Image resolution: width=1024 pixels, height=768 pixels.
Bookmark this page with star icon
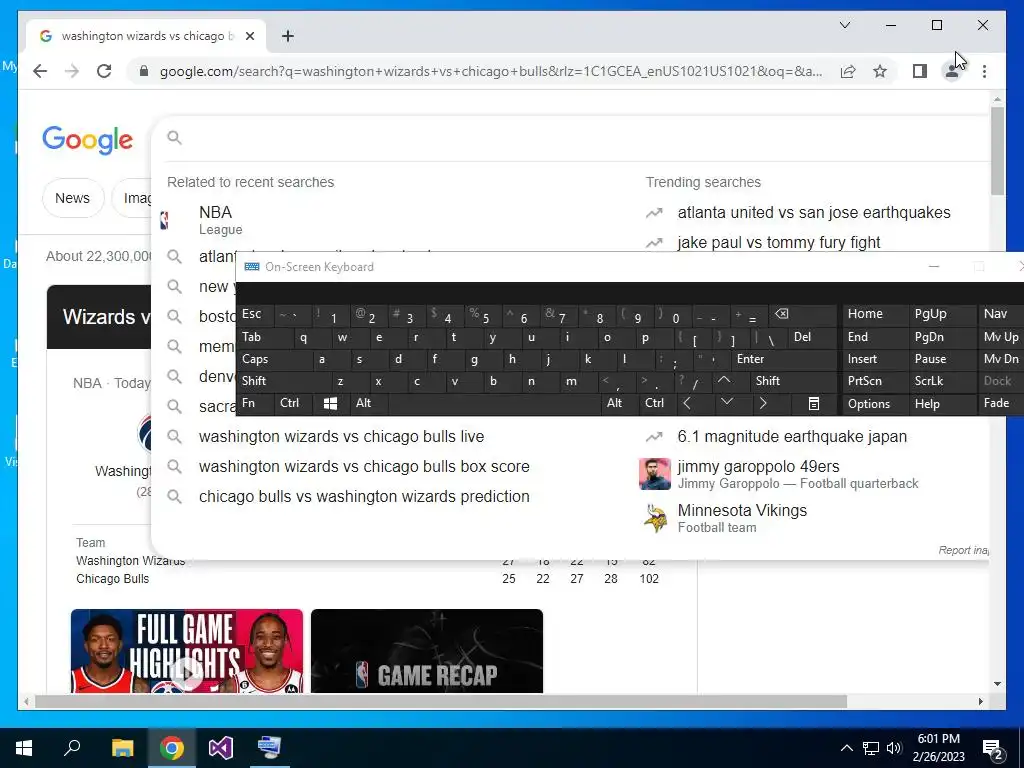(880, 71)
